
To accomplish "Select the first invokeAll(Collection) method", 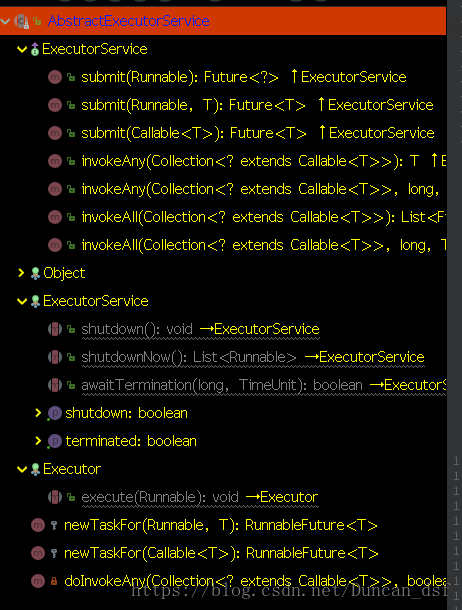I will pos(263,217).
